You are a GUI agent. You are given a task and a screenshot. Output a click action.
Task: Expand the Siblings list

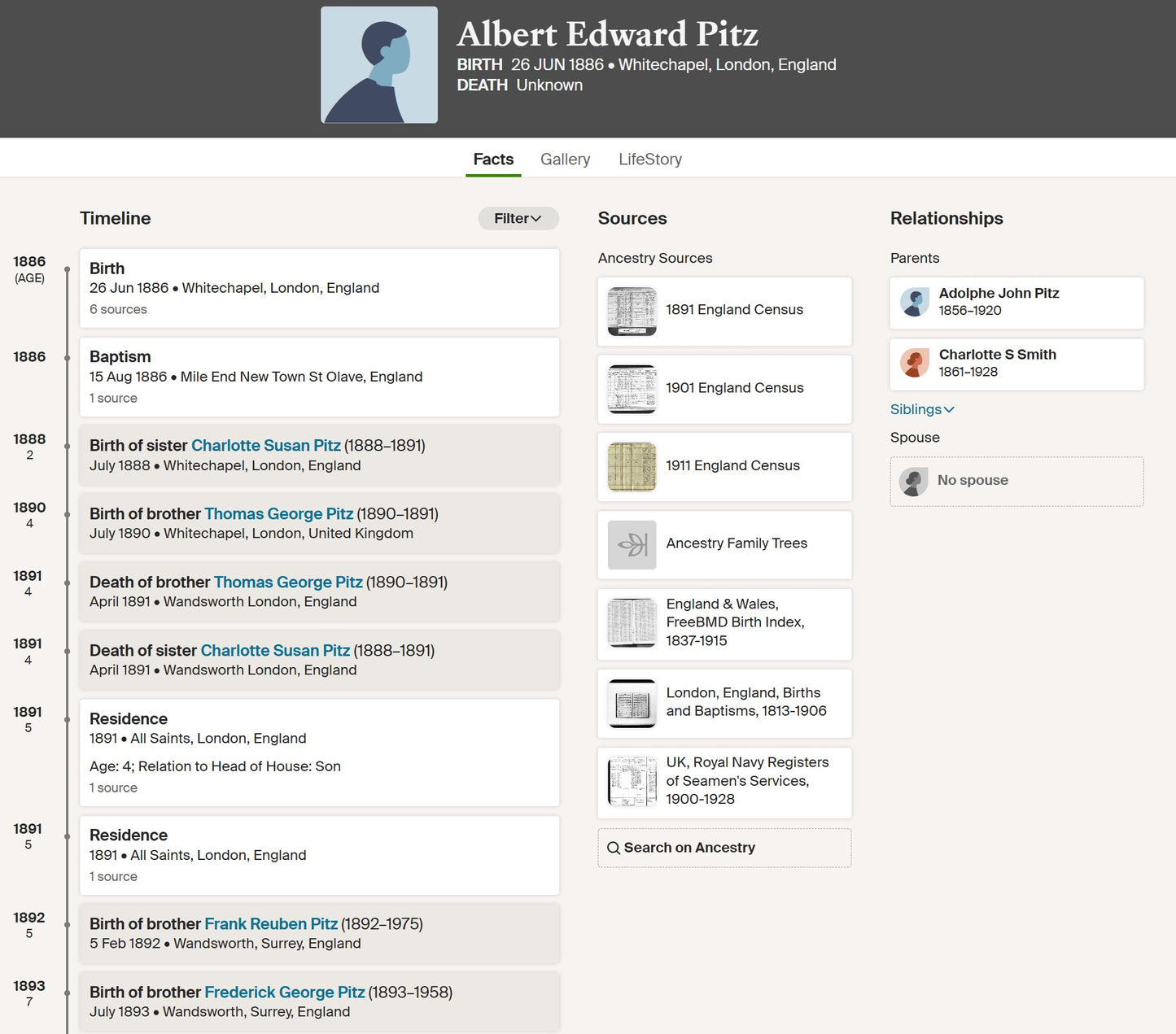tap(921, 409)
